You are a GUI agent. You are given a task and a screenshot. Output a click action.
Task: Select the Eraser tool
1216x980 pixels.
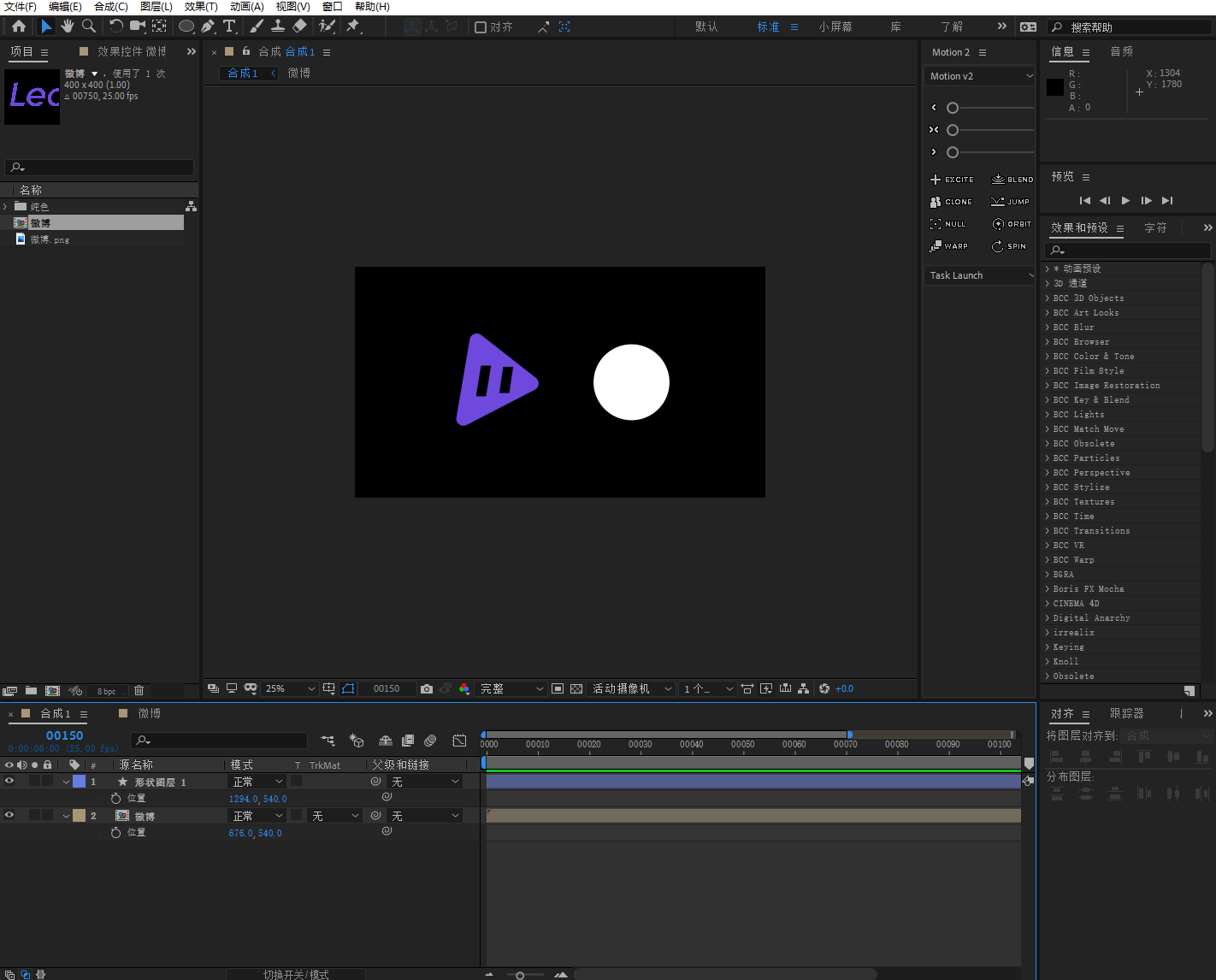(x=299, y=27)
